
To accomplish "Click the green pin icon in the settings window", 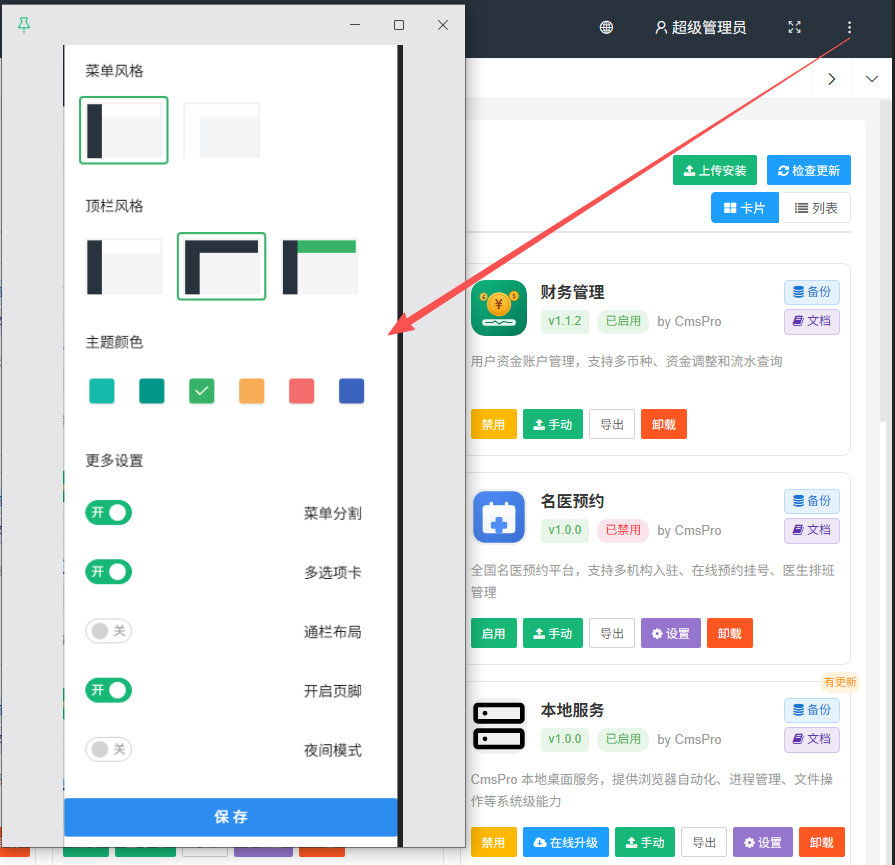I will 23,25.
